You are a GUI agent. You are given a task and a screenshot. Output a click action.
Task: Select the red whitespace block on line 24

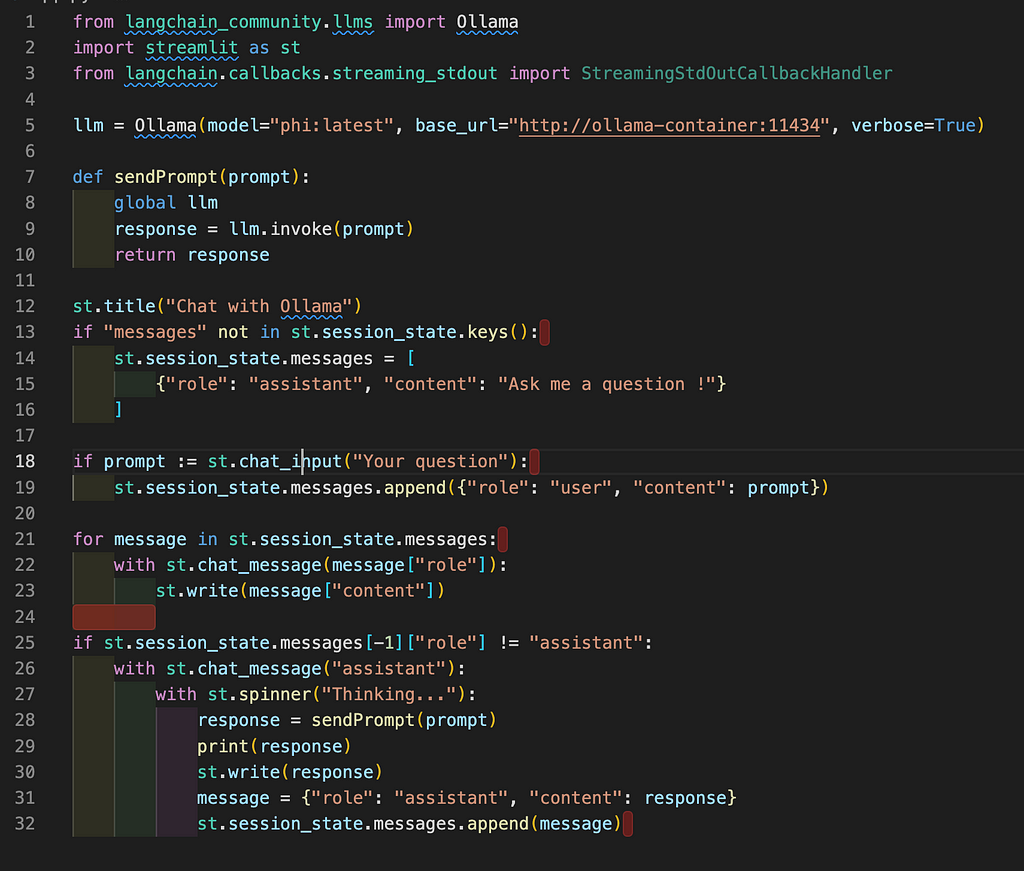coord(113,617)
